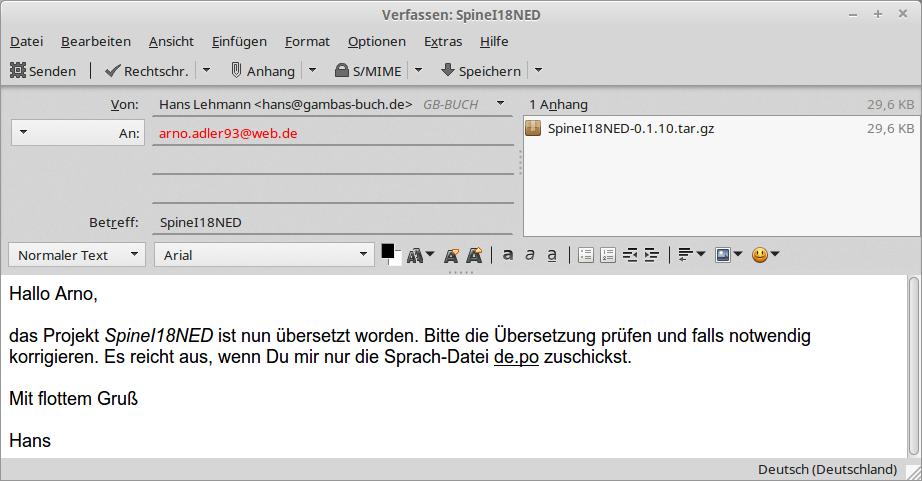The image size is (922, 481).
Task: Open the Normaler Text paragraph style dropdown
Action: (x=77, y=255)
